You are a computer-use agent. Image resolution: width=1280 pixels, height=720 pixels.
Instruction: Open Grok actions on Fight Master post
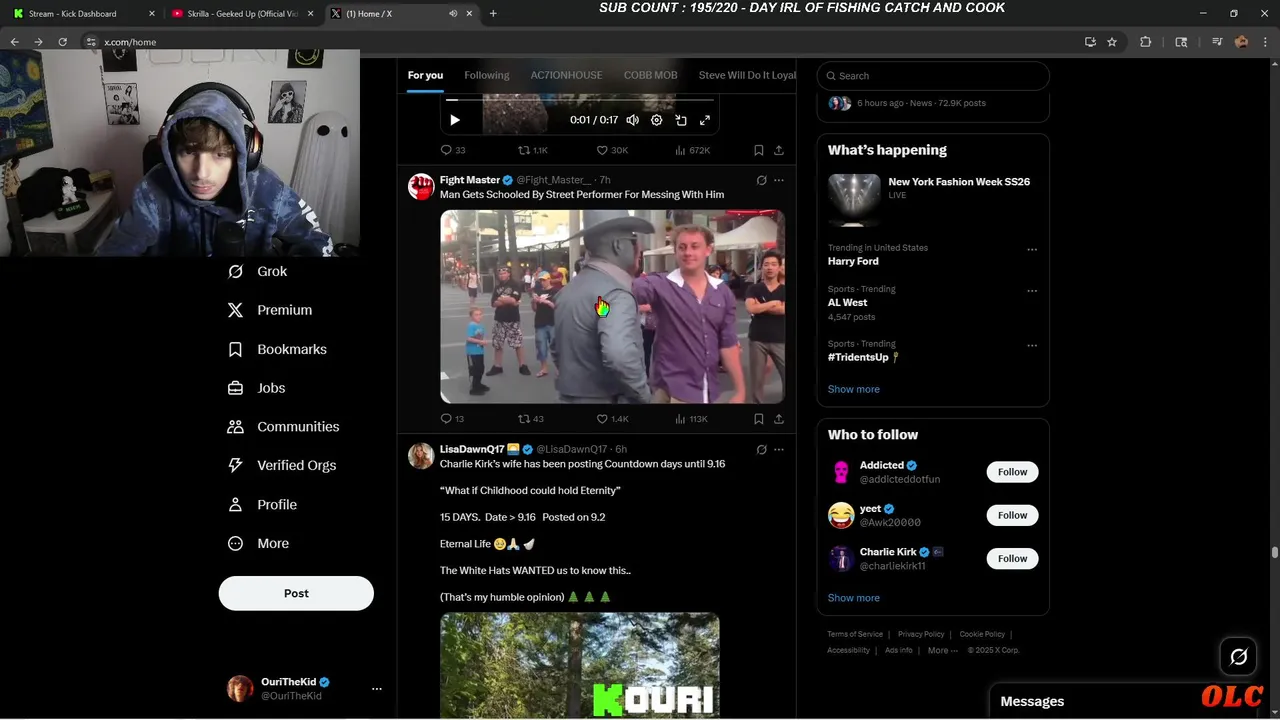(x=761, y=180)
